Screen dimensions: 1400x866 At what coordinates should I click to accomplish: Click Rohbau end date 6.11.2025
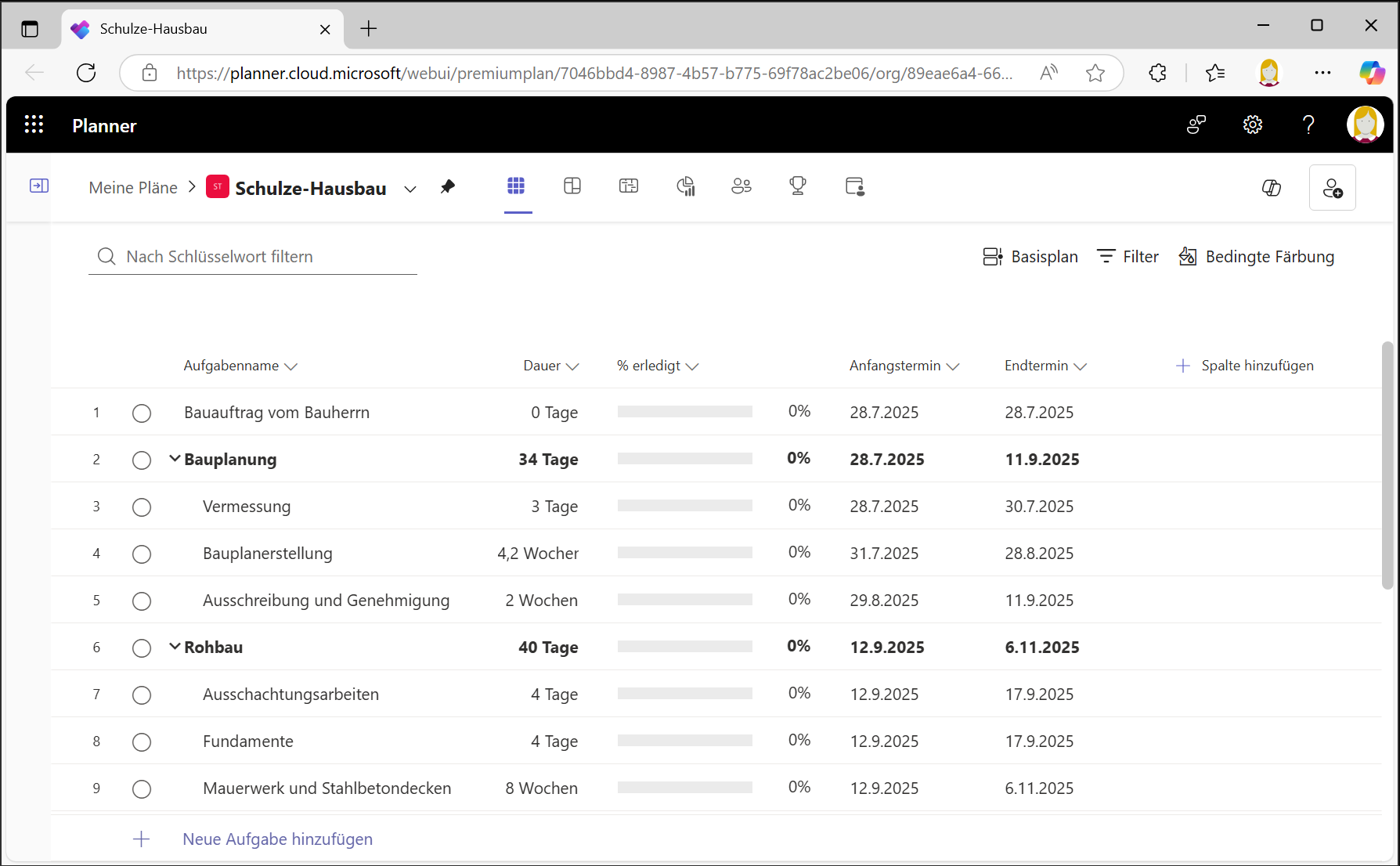pos(1042,648)
